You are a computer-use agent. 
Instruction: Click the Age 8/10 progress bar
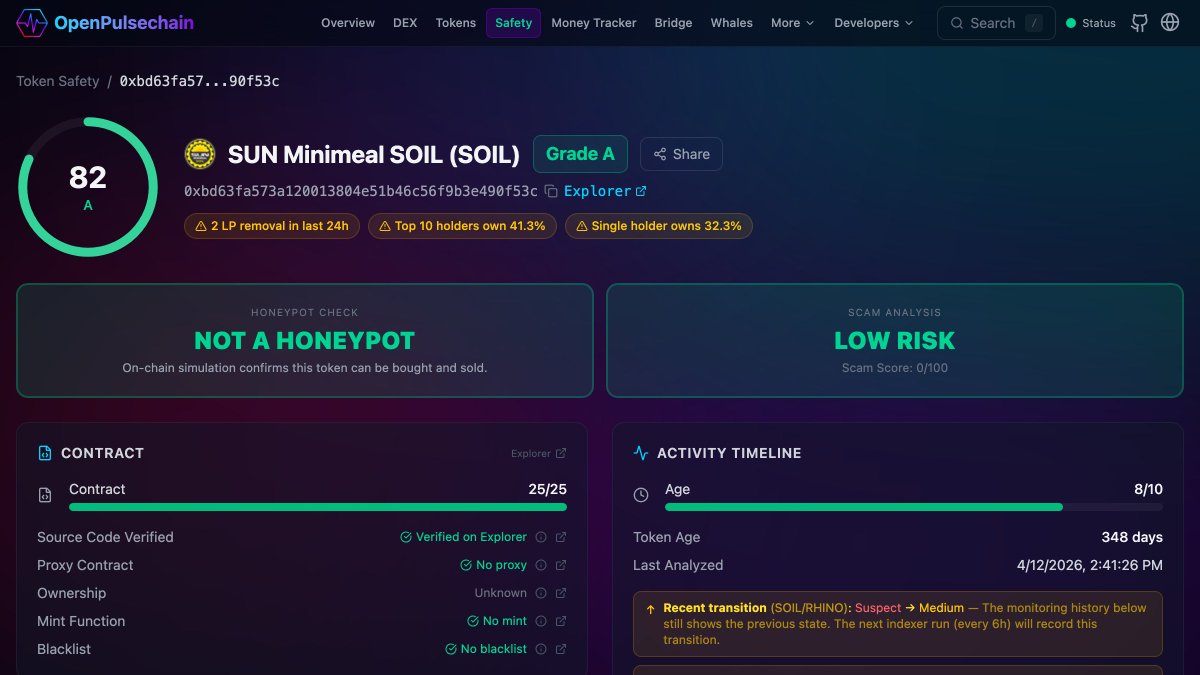914,507
